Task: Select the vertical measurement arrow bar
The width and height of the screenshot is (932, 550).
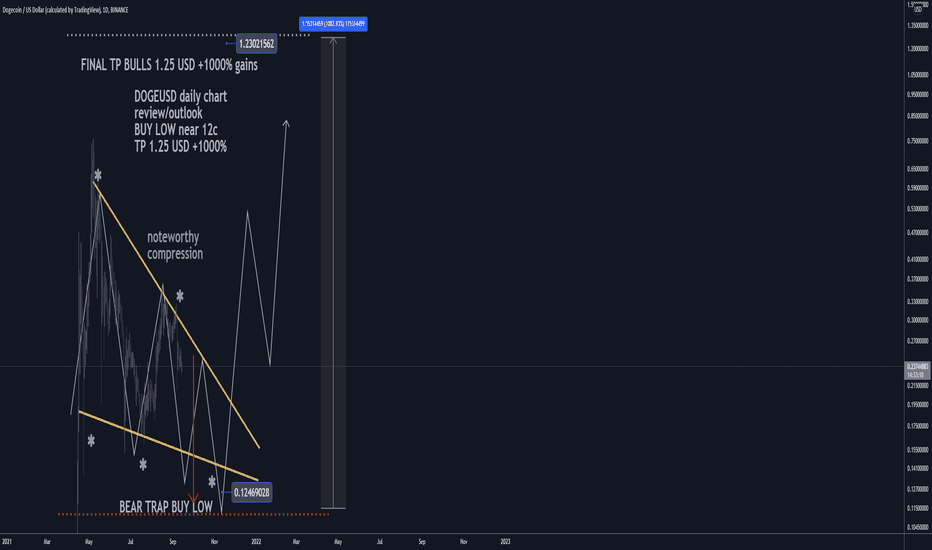Action: coord(333,273)
